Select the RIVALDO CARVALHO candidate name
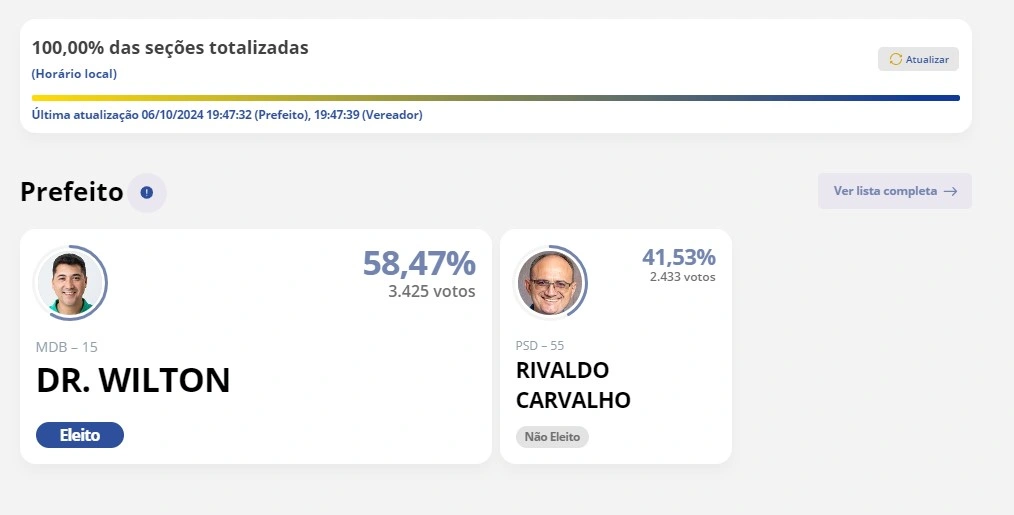This screenshot has width=1014, height=515. [x=573, y=385]
